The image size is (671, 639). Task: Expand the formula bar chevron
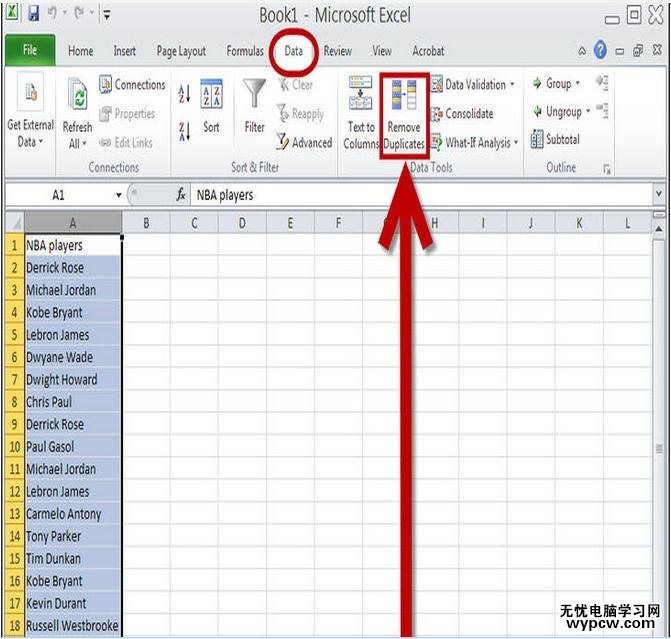pyautogui.click(x=659, y=193)
